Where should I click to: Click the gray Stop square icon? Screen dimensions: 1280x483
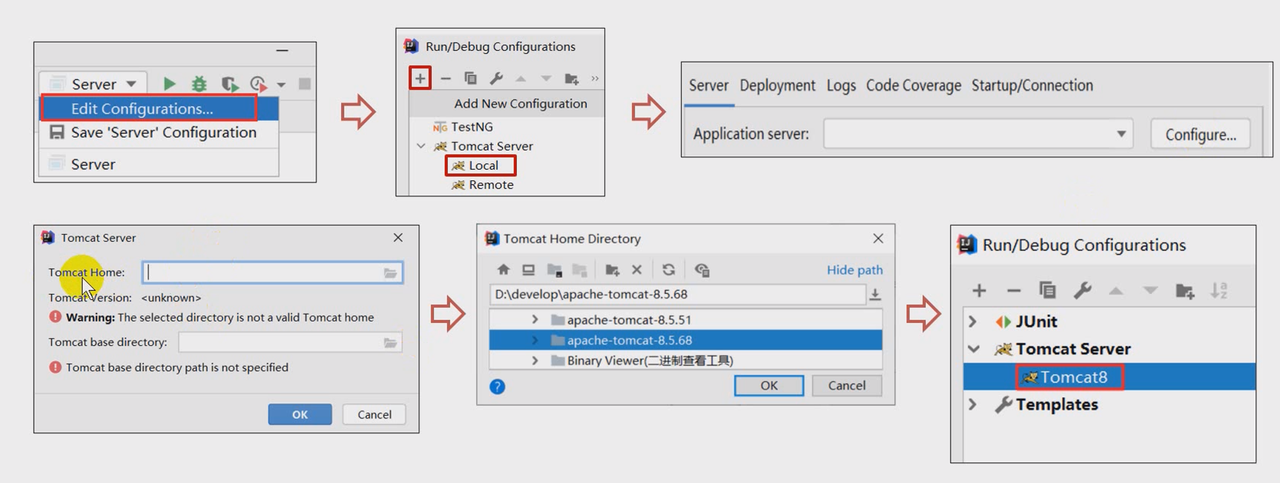point(305,84)
